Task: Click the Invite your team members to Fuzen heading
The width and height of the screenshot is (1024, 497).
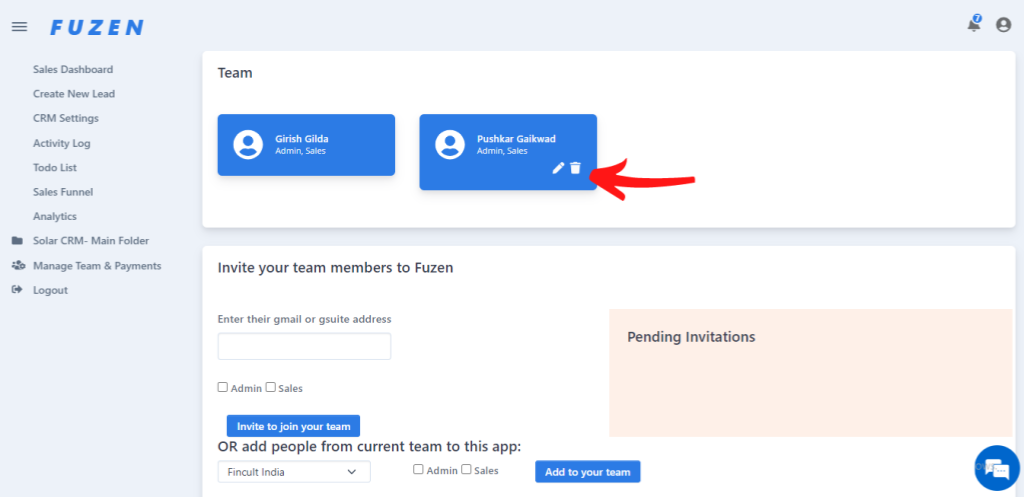Action: click(335, 267)
